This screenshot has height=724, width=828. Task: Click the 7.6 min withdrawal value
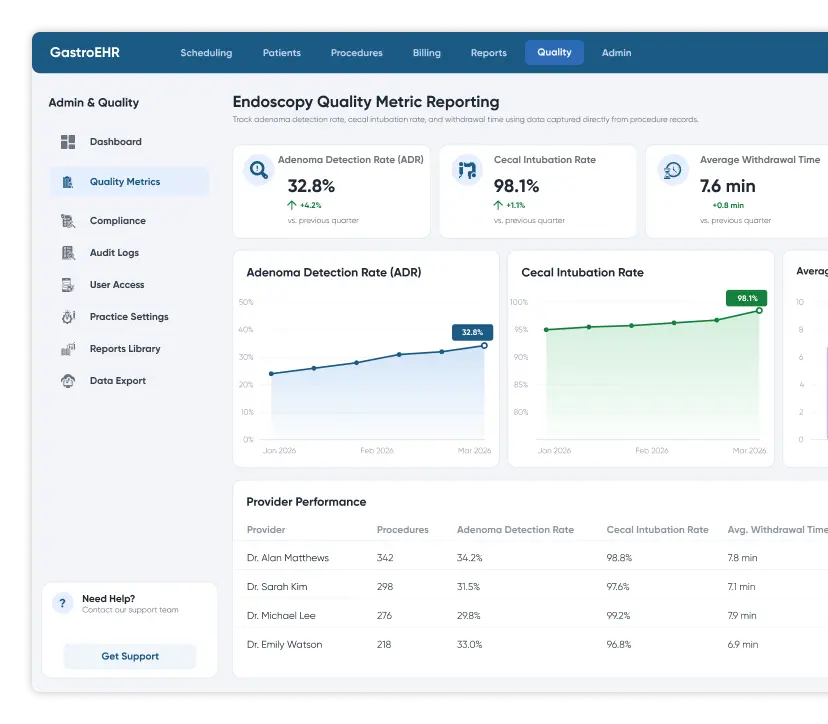point(728,186)
